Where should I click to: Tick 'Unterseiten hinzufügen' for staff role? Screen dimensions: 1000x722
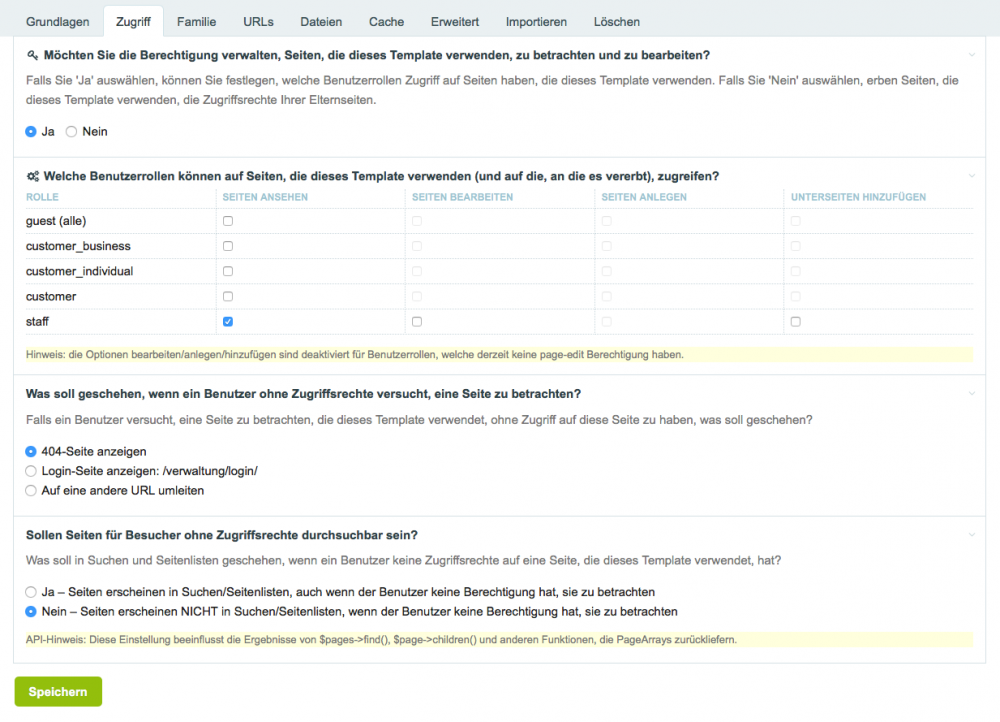click(x=796, y=322)
